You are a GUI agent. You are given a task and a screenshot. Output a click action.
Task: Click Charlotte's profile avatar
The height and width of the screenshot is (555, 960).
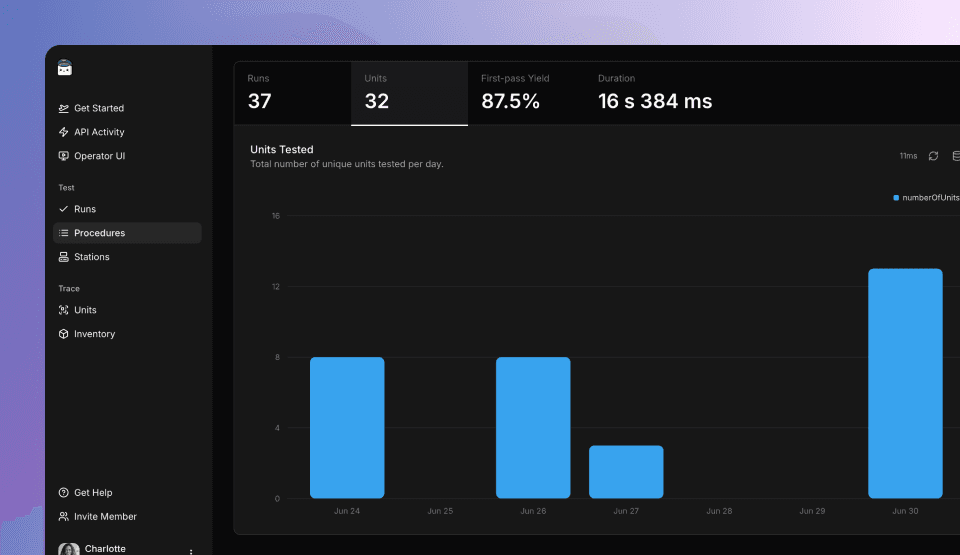(x=69, y=549)
